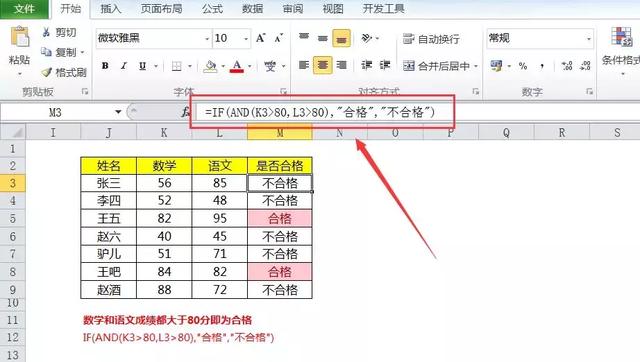Click the Fill Color paint bucket icon
640x362 pixels.
point(210,66)
